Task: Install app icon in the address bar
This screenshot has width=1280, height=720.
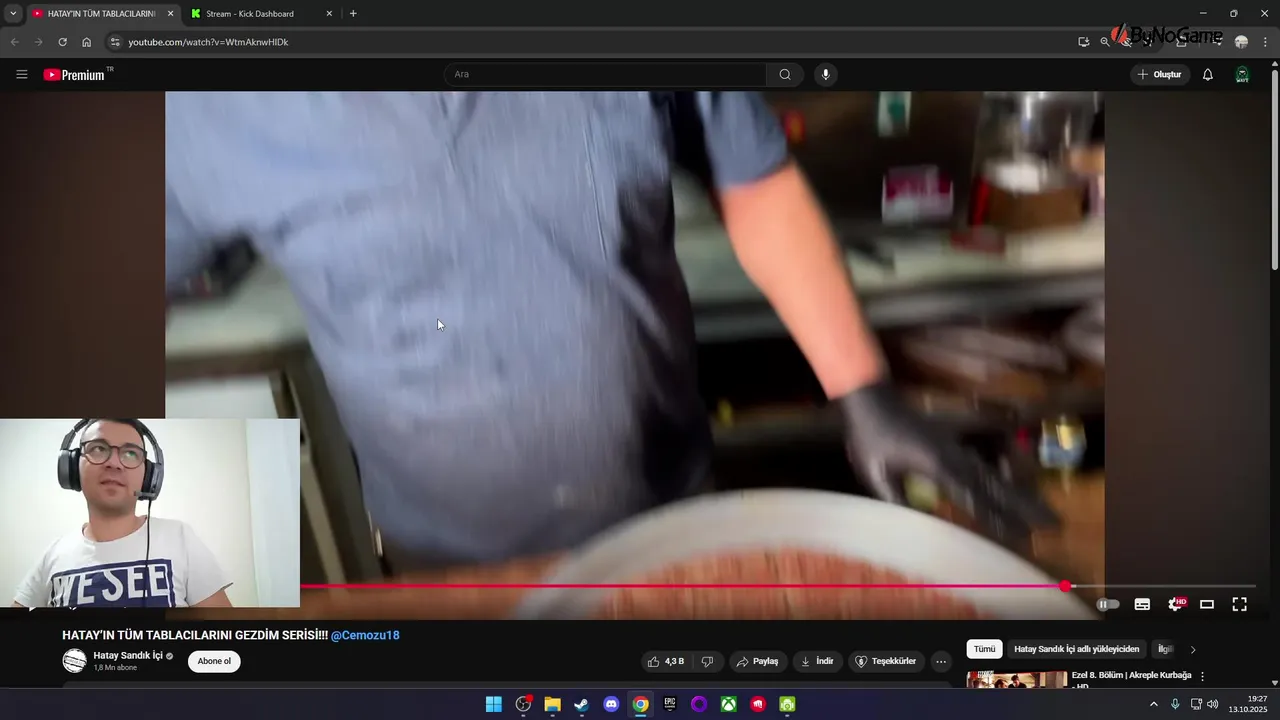Action: tap(1084, 42)
